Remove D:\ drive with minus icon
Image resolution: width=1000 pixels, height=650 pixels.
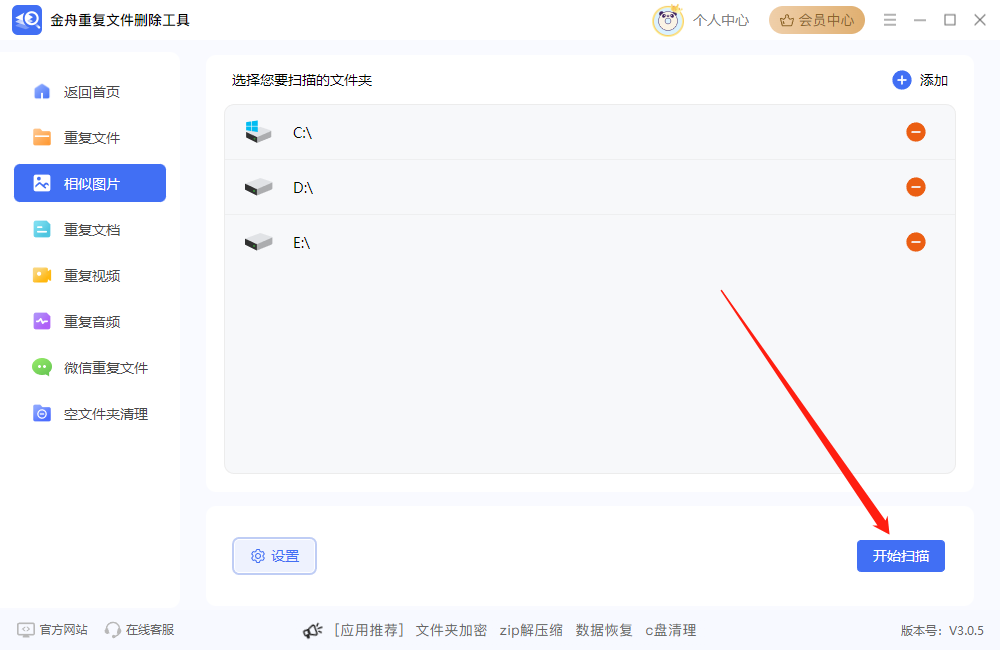(x=916, y=187)
